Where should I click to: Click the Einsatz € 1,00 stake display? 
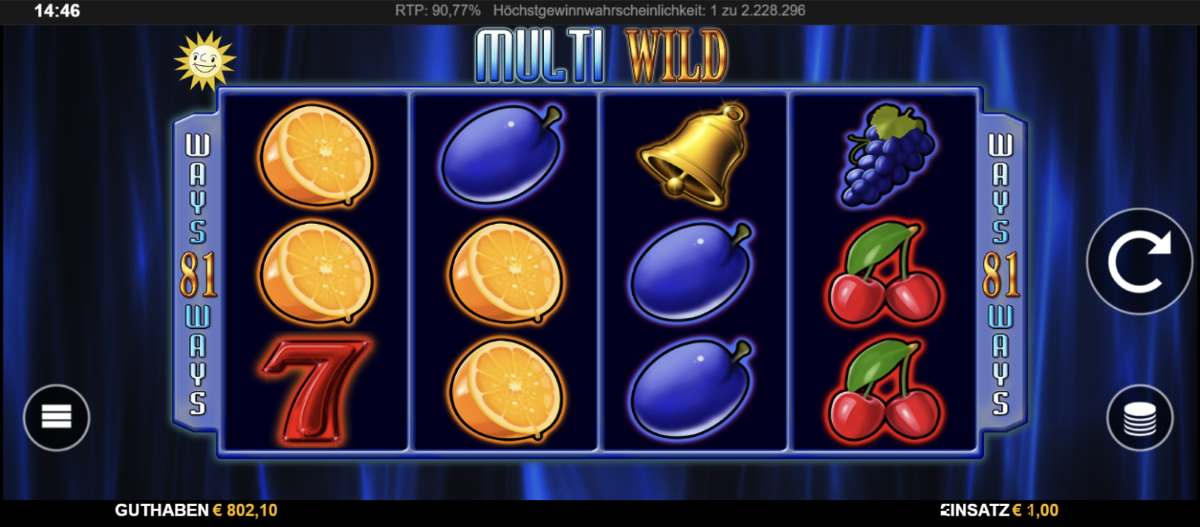999,510
